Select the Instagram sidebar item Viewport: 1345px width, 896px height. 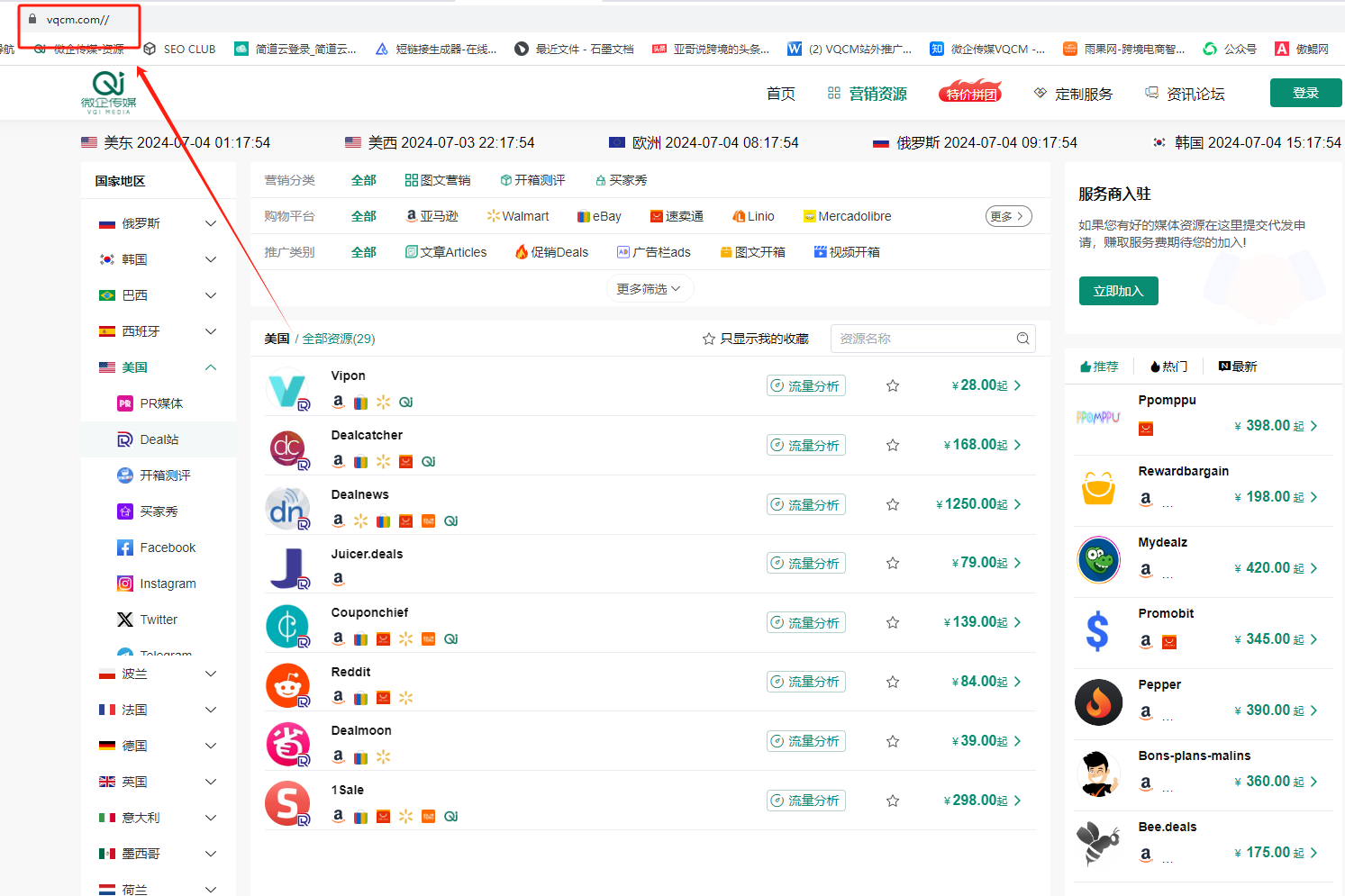(x=159, y=584)
